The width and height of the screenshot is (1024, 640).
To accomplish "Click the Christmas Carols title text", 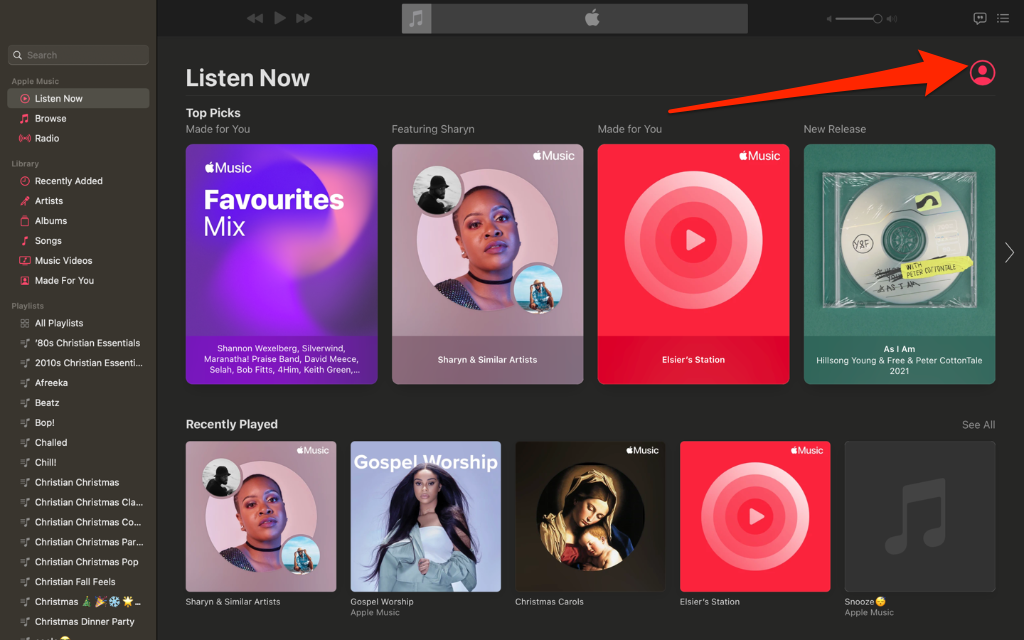I will click(549, 602).
